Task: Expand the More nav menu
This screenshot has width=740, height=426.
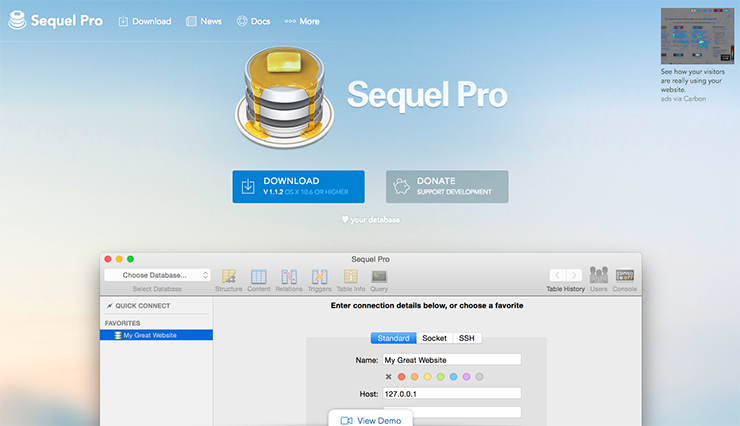Action: [x=302, y=21]
